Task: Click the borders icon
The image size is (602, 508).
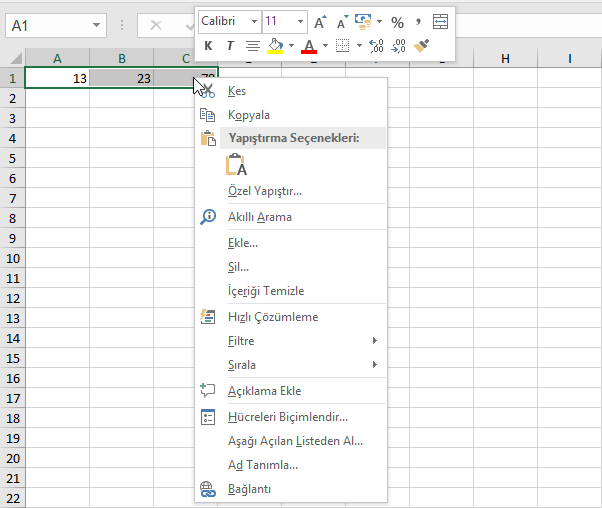Action: (x=342, y=46)
